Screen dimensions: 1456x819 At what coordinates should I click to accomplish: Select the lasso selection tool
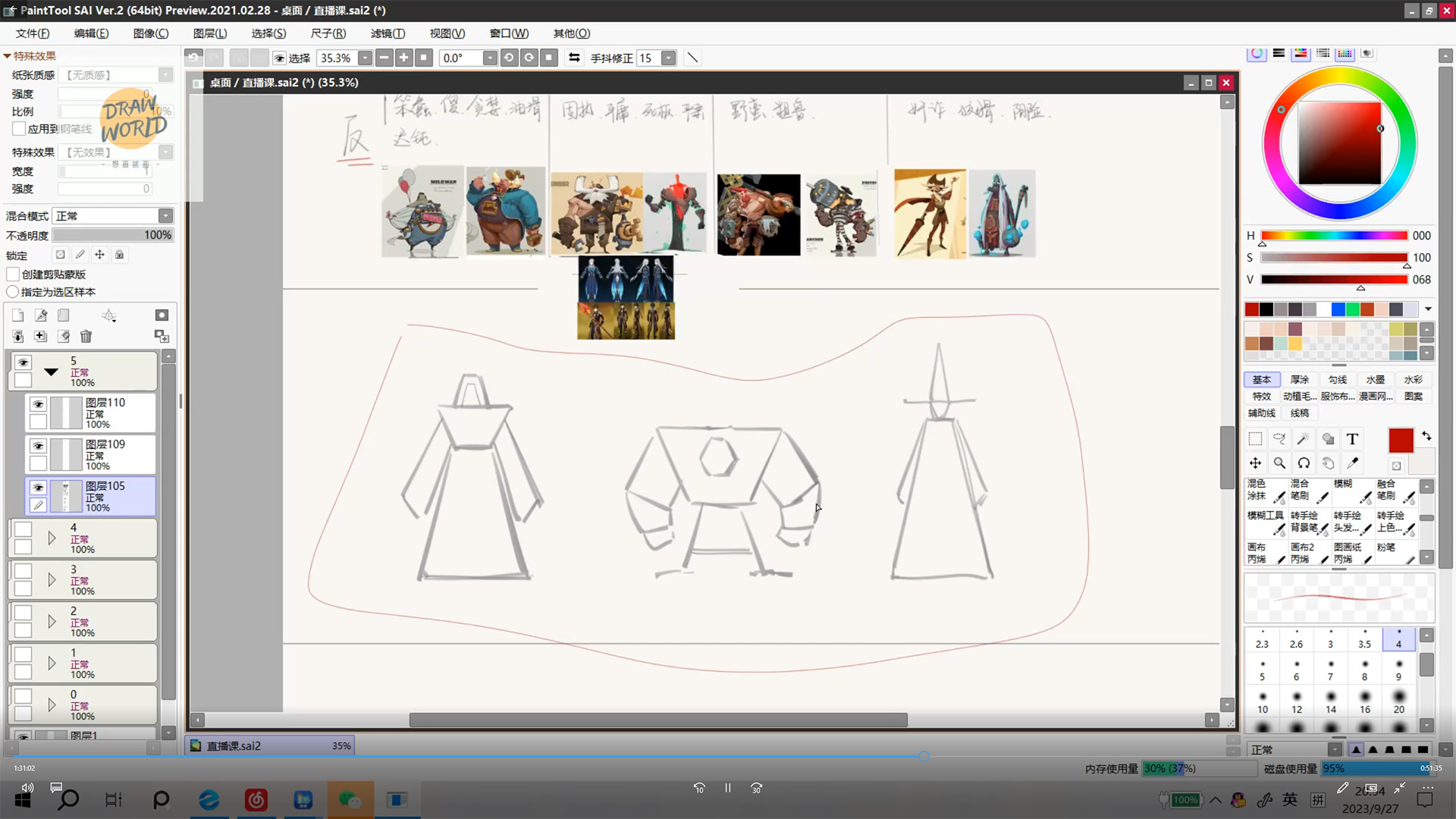tap(1279, 439)
